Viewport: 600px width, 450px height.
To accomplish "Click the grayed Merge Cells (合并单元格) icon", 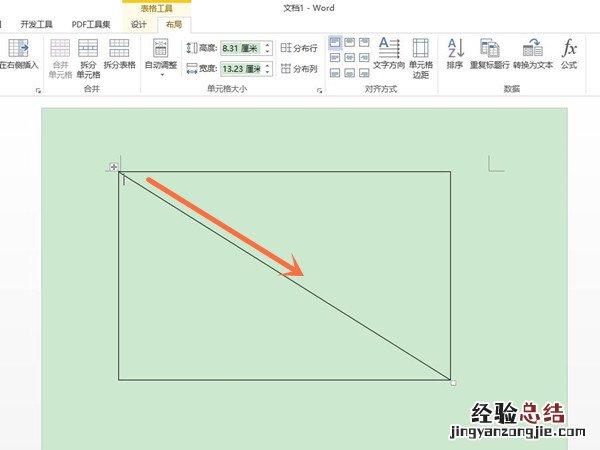I will coord(60,59).
